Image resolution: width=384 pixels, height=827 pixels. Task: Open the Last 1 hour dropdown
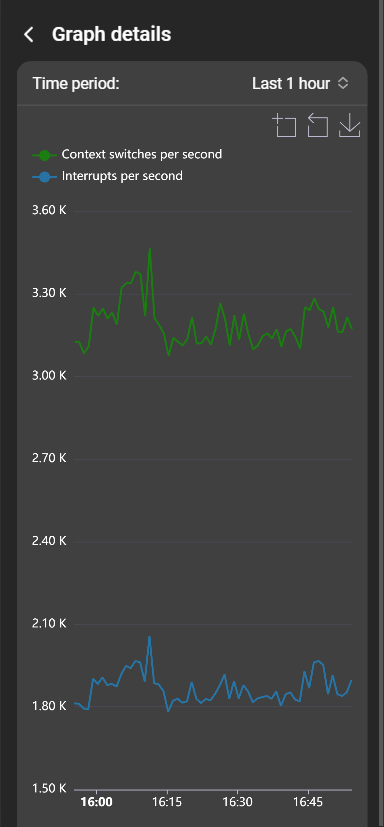tap(300, 83)
